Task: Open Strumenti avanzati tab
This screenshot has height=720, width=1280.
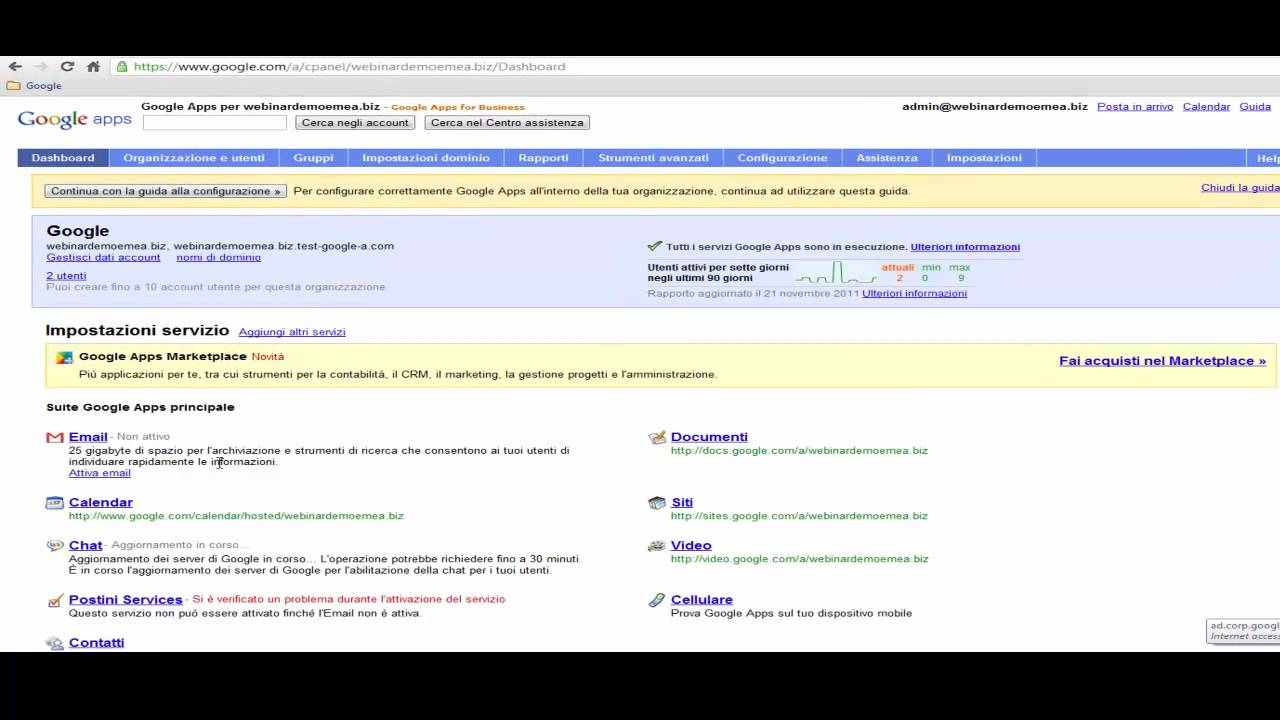Action: pyautogui.click(x=653, y=158)
